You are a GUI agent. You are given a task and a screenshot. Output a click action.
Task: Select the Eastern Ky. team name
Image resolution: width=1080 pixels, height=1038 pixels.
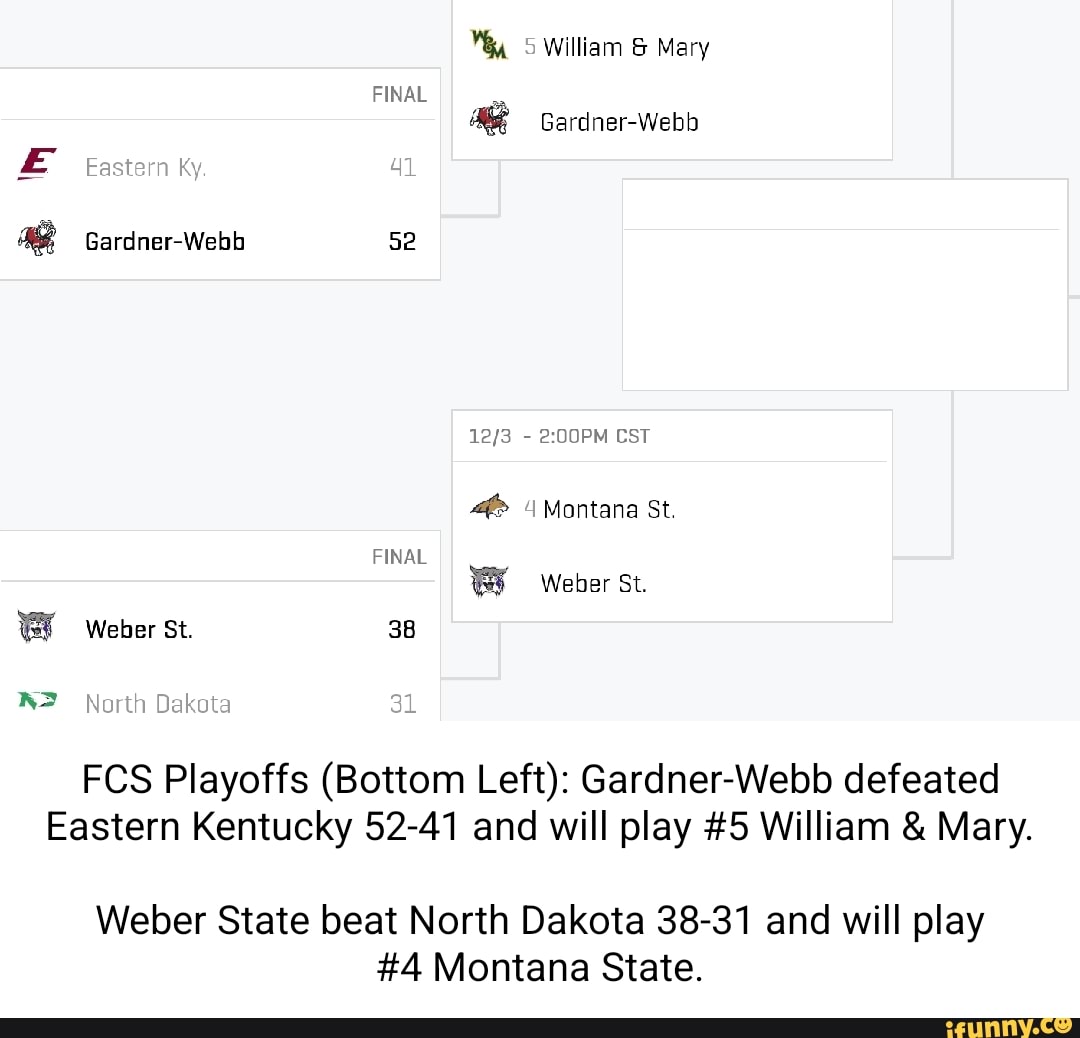click(145, 167)
